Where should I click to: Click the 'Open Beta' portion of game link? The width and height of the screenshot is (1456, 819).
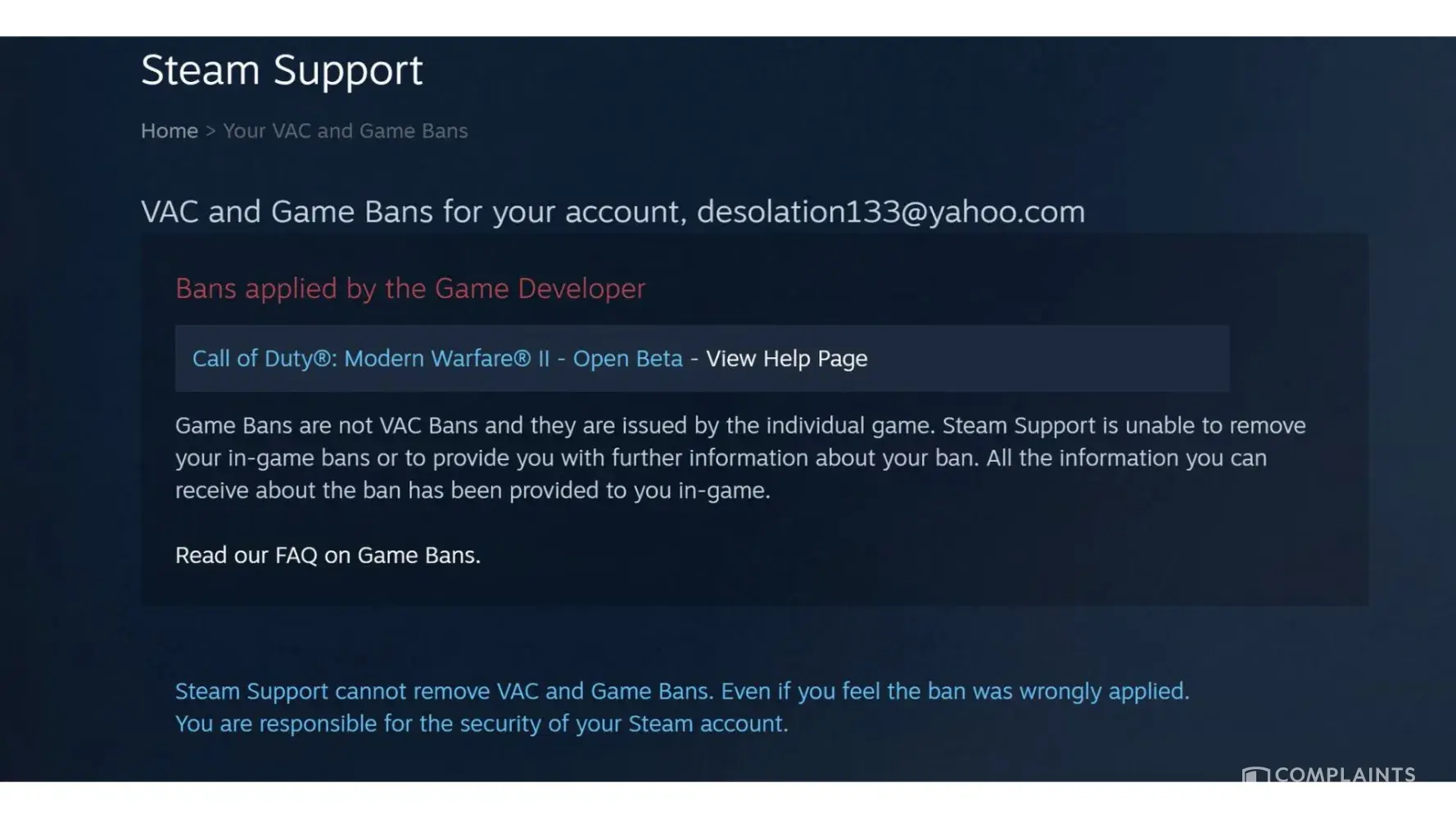click(x=627, y=359)
